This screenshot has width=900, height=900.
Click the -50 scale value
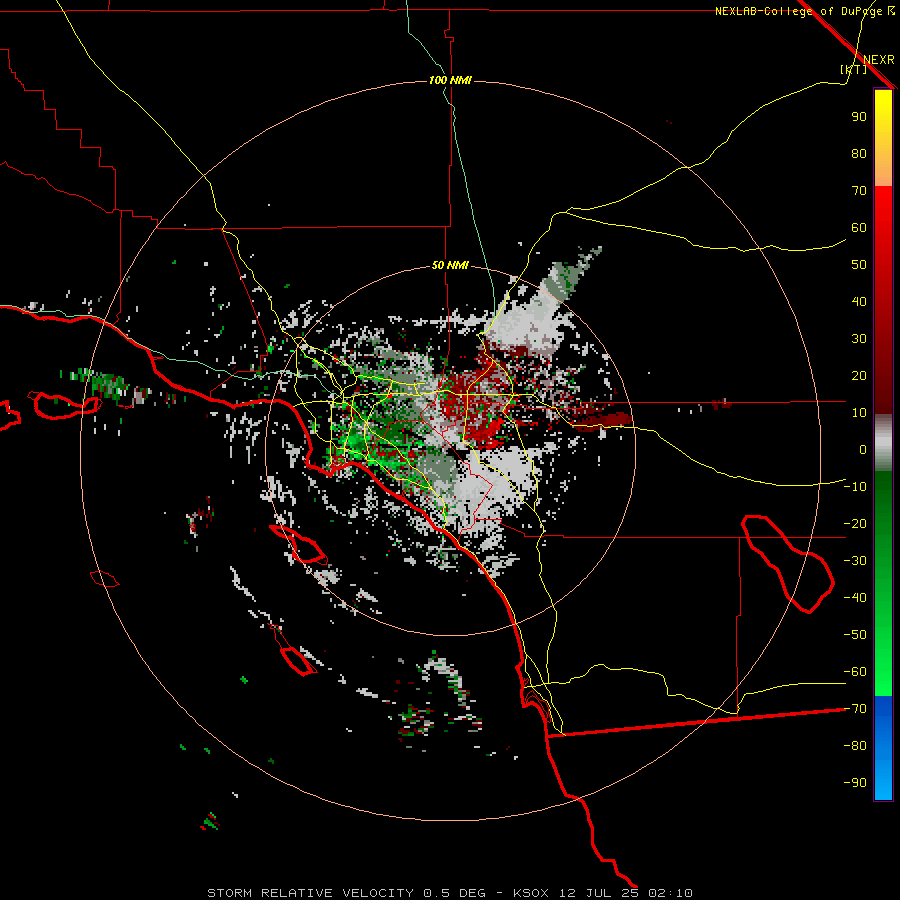(x=855, y=634)
